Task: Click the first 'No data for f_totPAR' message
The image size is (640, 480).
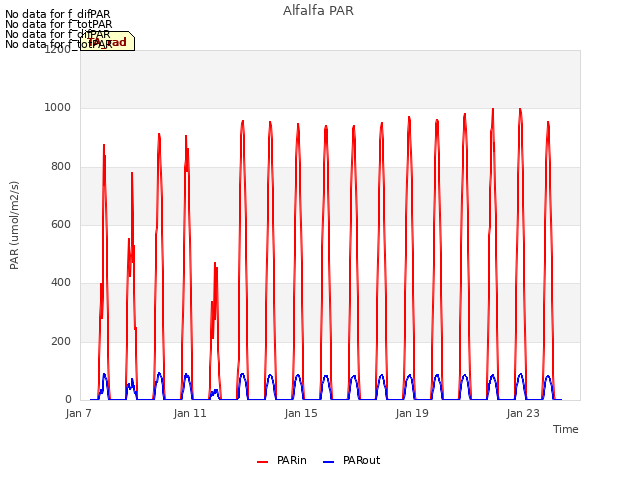Action: 58,24
